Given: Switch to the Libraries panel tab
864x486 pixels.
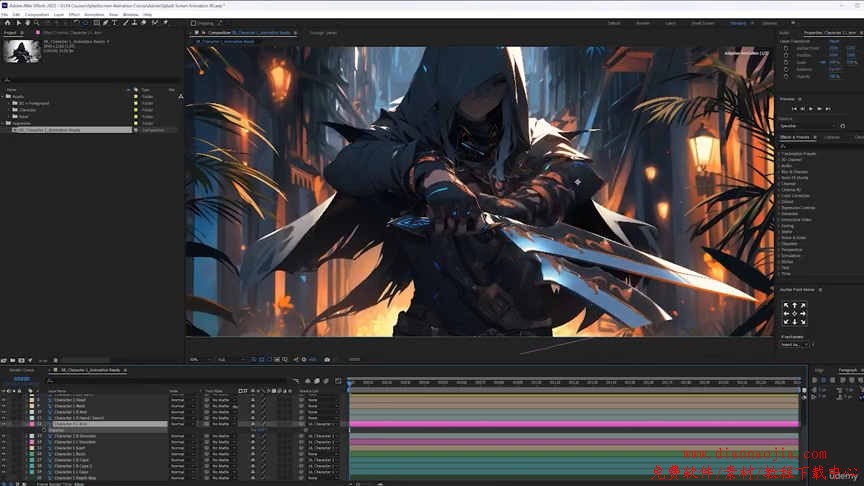Looking at the screenshot, I should [832, 137].
